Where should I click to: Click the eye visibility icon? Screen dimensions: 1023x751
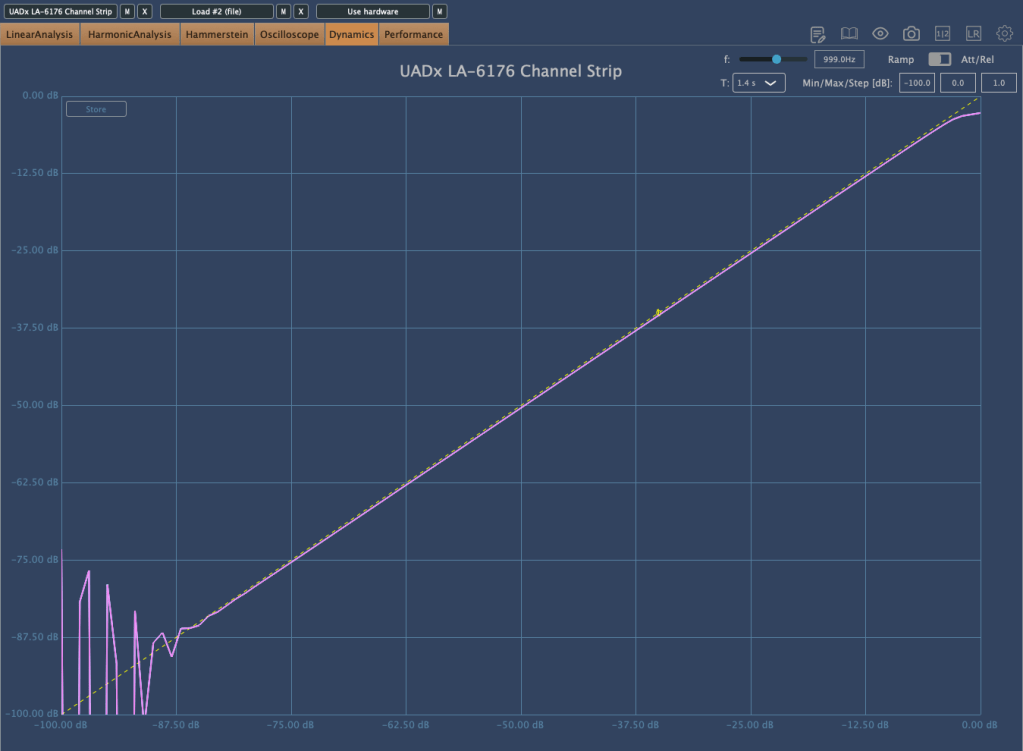880,34
